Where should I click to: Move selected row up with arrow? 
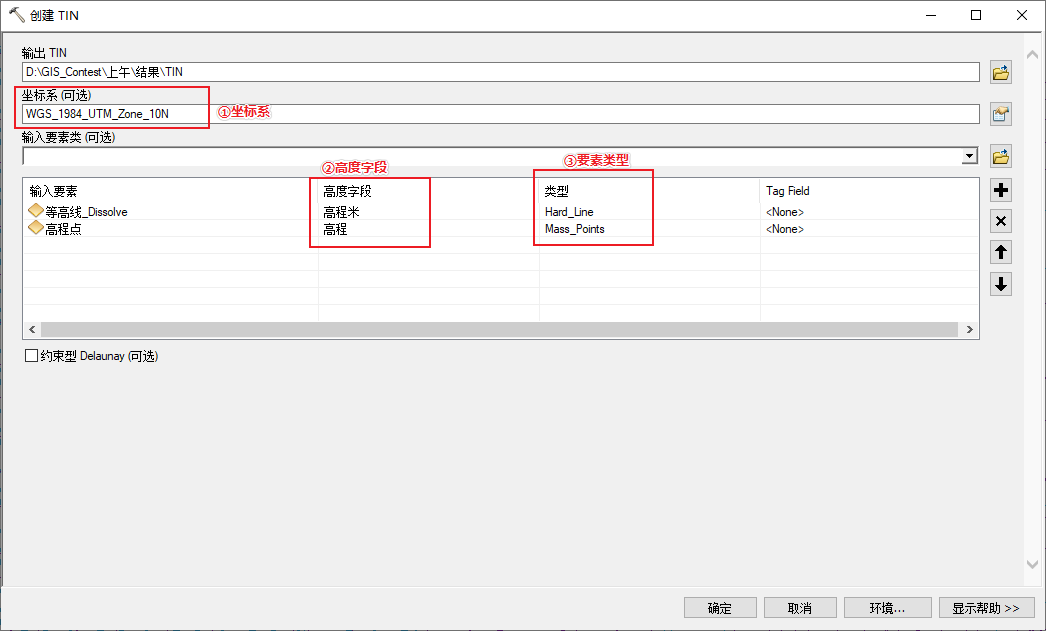tap(1001, 253)
